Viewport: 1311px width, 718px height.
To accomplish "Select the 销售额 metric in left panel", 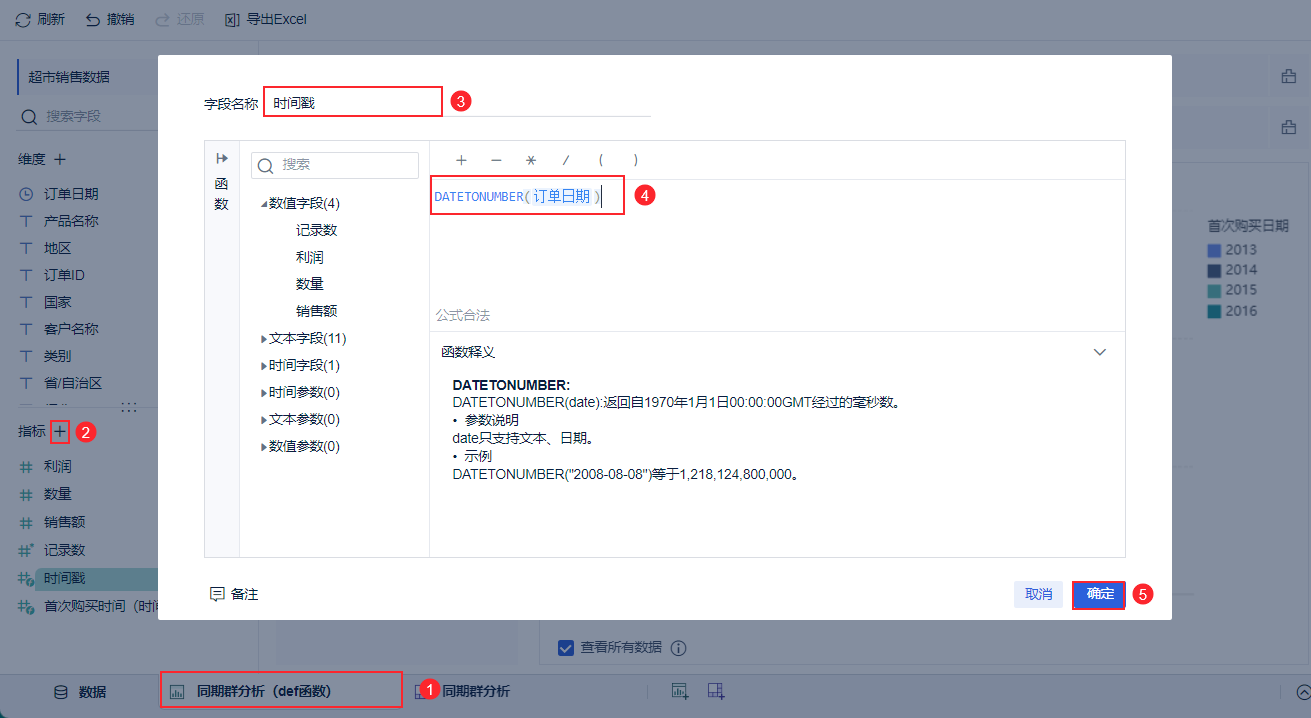I will pos(64,522).
